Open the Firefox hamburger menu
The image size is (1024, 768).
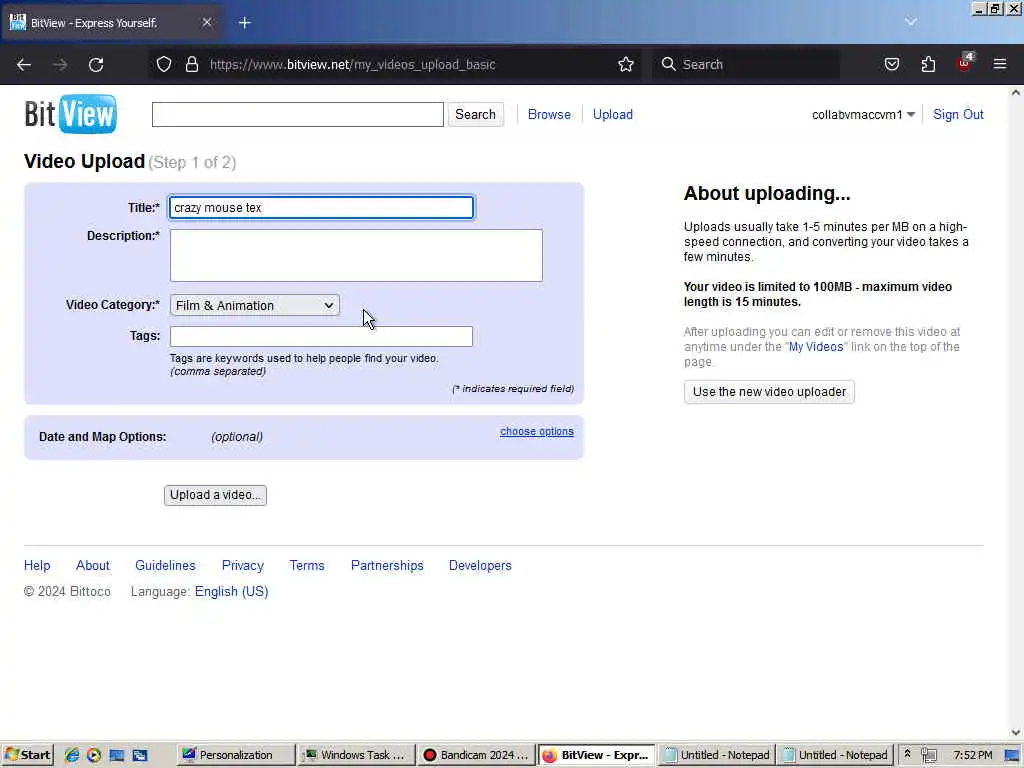click(1000, 64)
